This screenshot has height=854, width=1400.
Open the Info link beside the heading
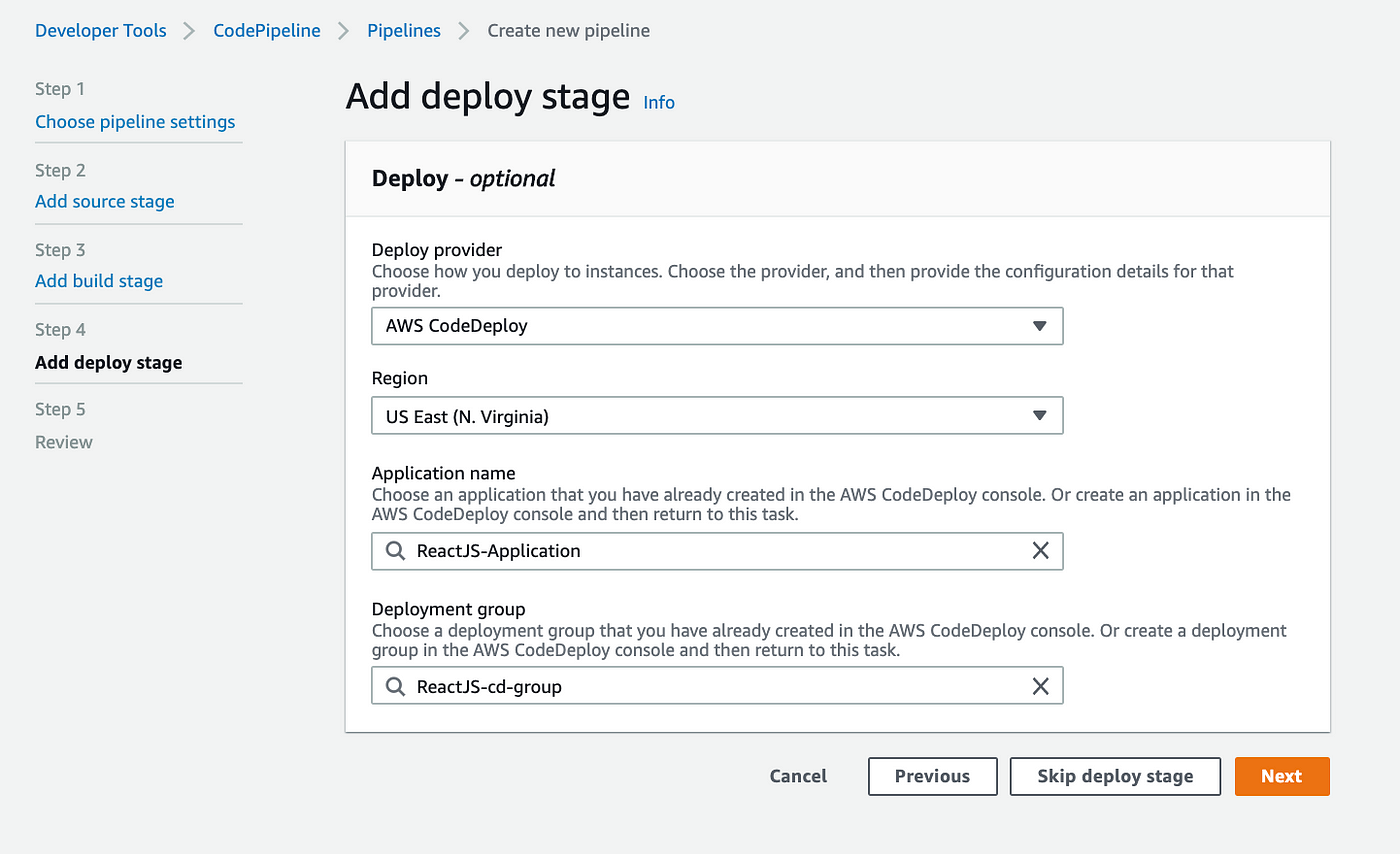coord(659,102)
